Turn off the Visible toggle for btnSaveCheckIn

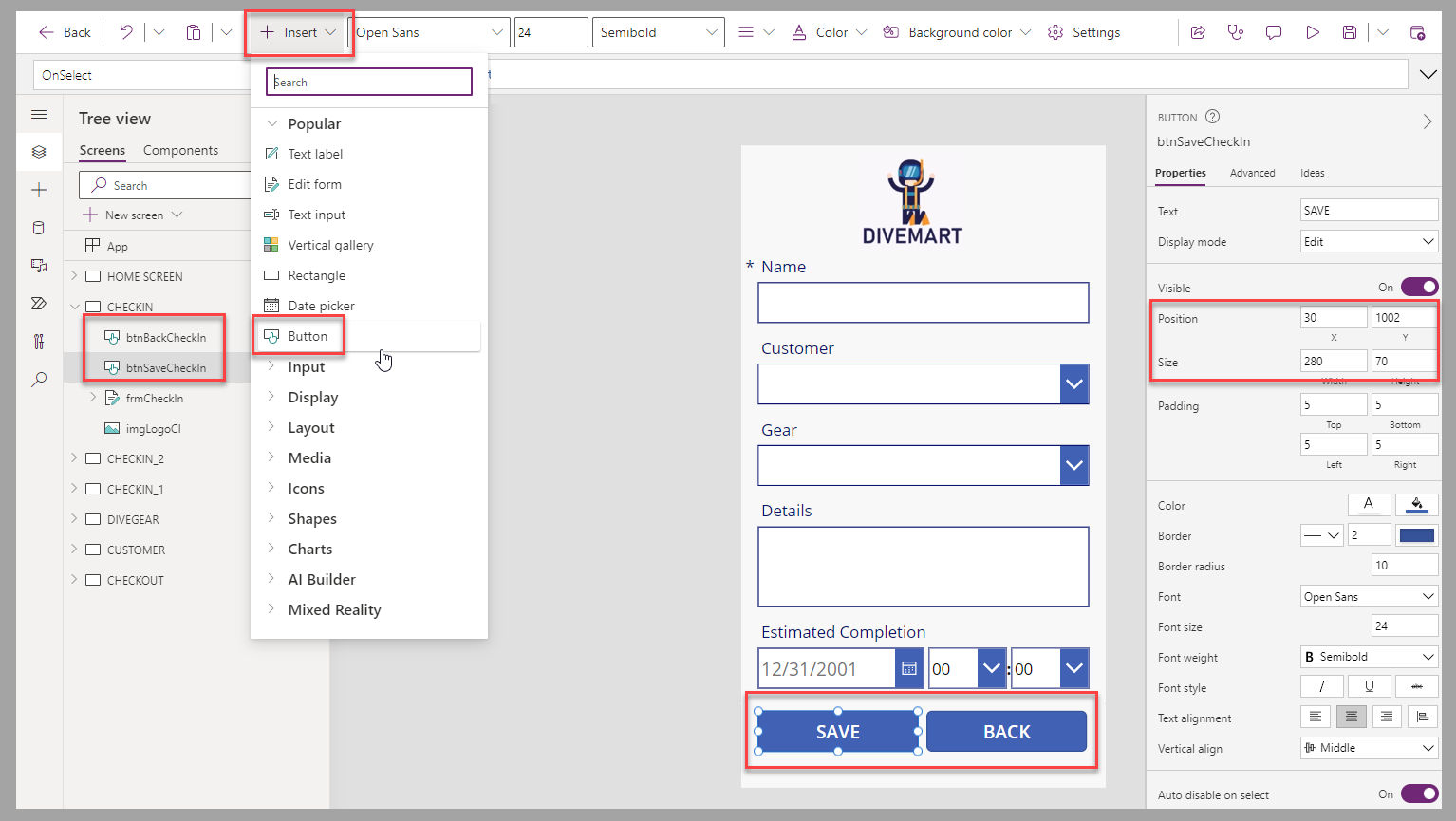tap(1419, 287)
